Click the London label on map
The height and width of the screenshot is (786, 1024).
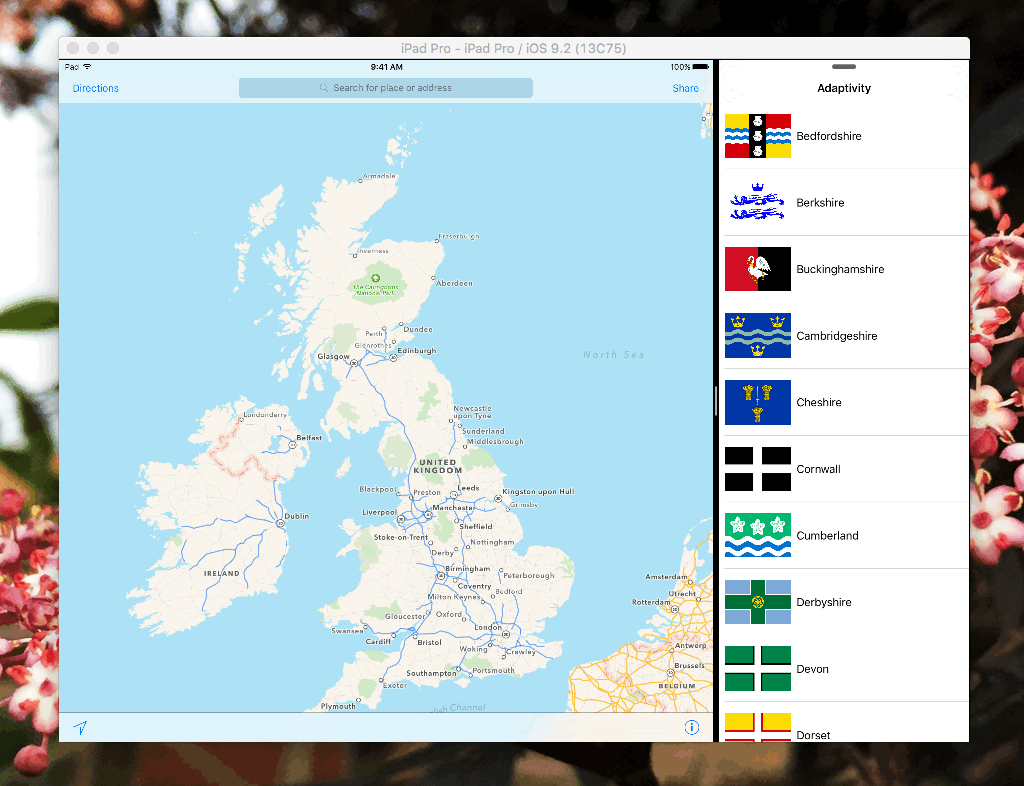point(488,627)
